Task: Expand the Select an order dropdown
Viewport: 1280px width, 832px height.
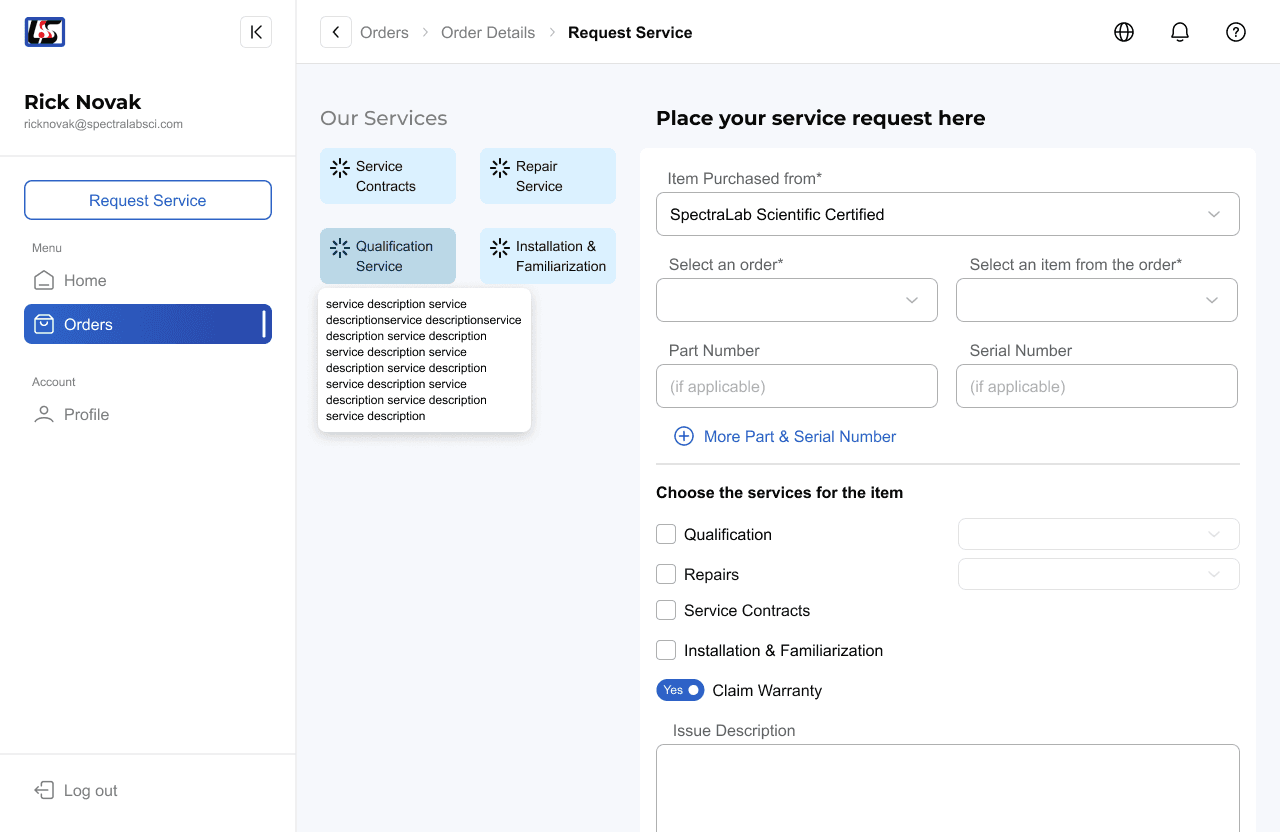Action: 797,300
